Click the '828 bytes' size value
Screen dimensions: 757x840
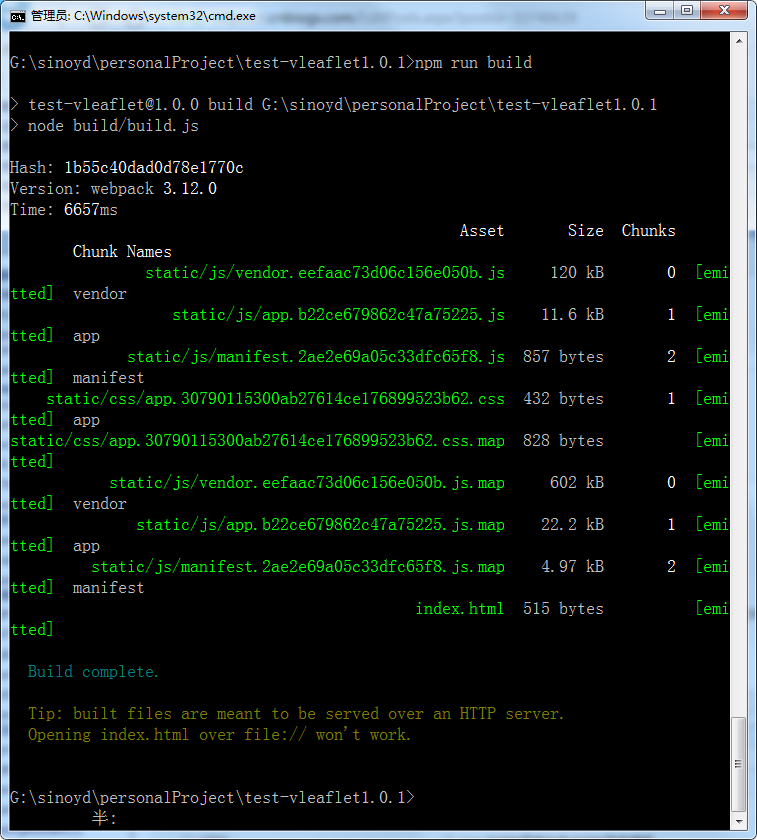point(563,441)
